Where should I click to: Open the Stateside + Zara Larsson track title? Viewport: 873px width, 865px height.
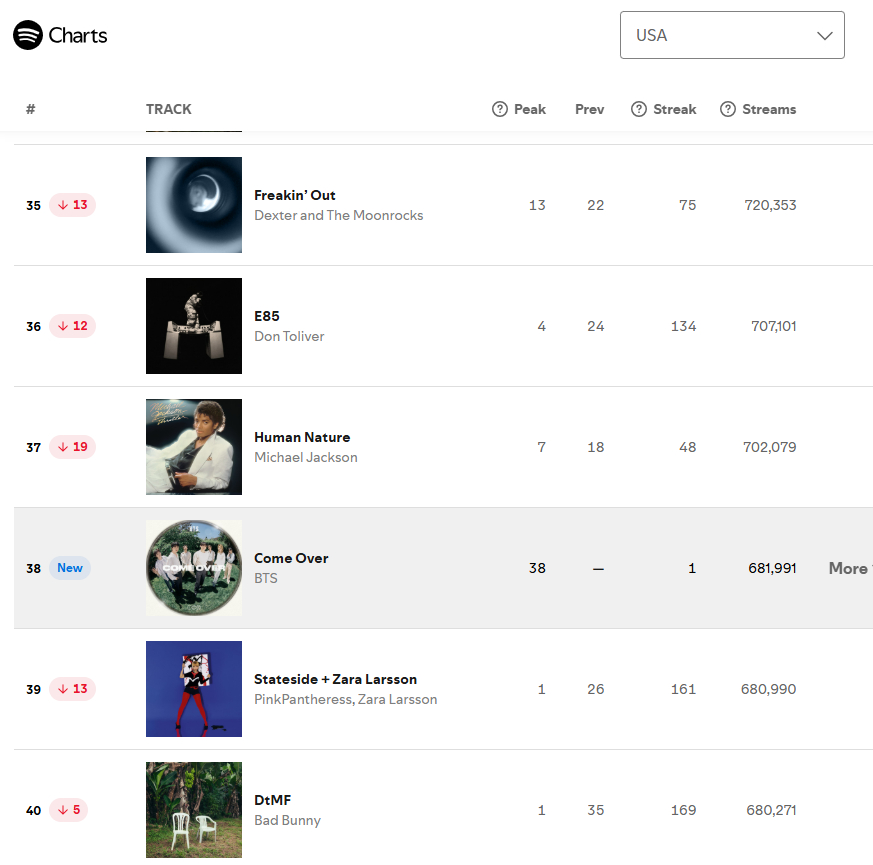(x=335, y=679)
